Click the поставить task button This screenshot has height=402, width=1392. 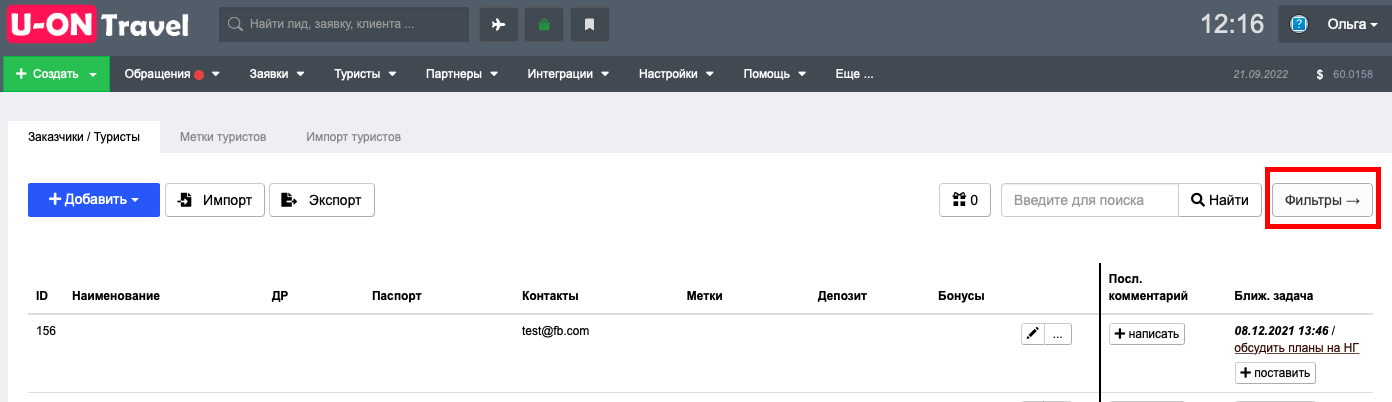pos(1275,373)
